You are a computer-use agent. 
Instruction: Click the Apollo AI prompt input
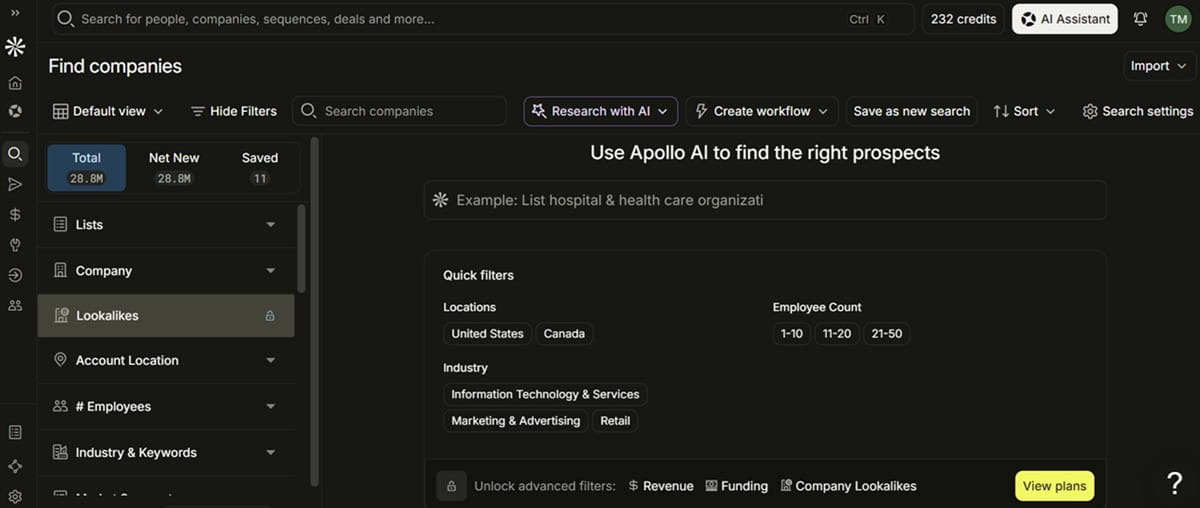tap(765, 200)
